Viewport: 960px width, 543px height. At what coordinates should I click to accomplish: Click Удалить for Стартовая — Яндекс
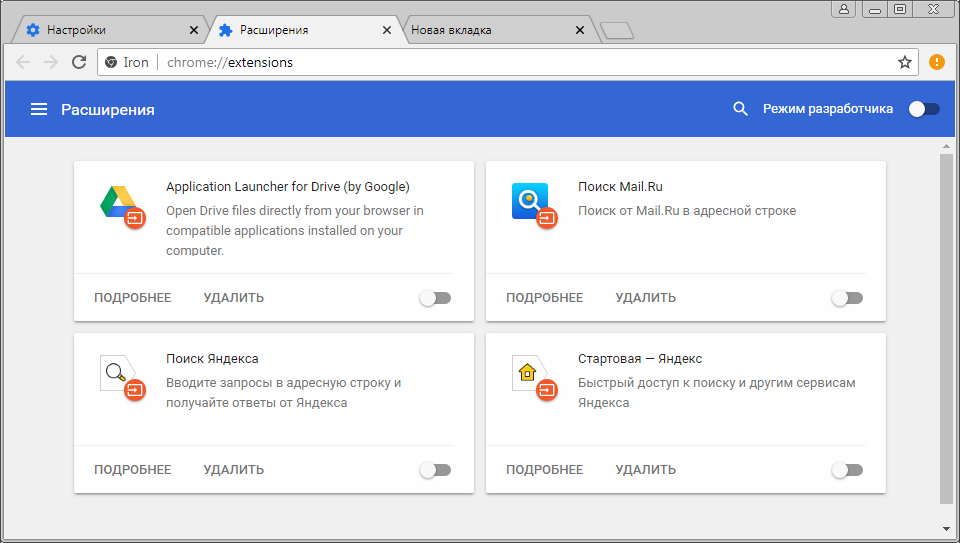[x=645, y=470]
